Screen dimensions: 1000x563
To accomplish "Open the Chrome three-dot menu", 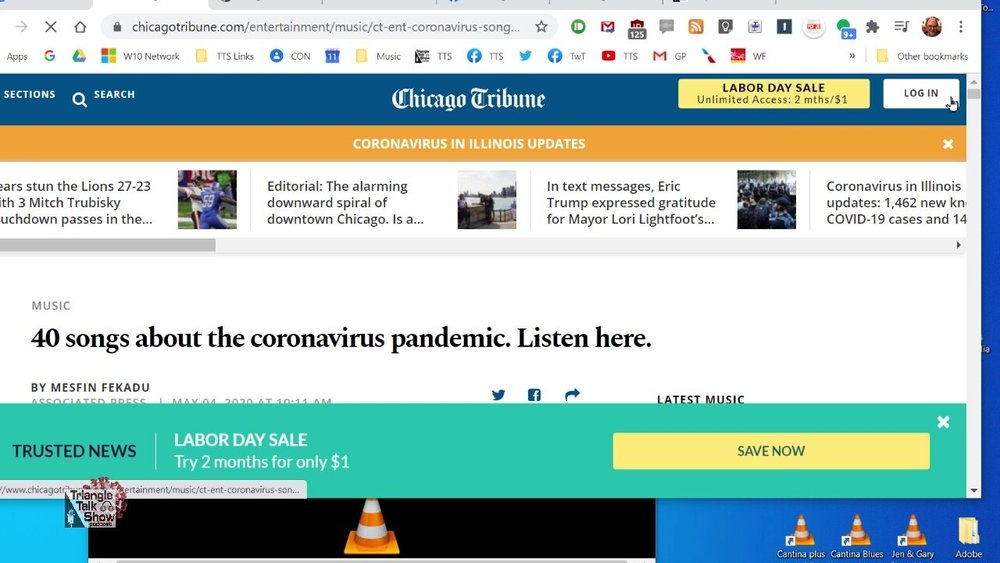I will point(960,27).
